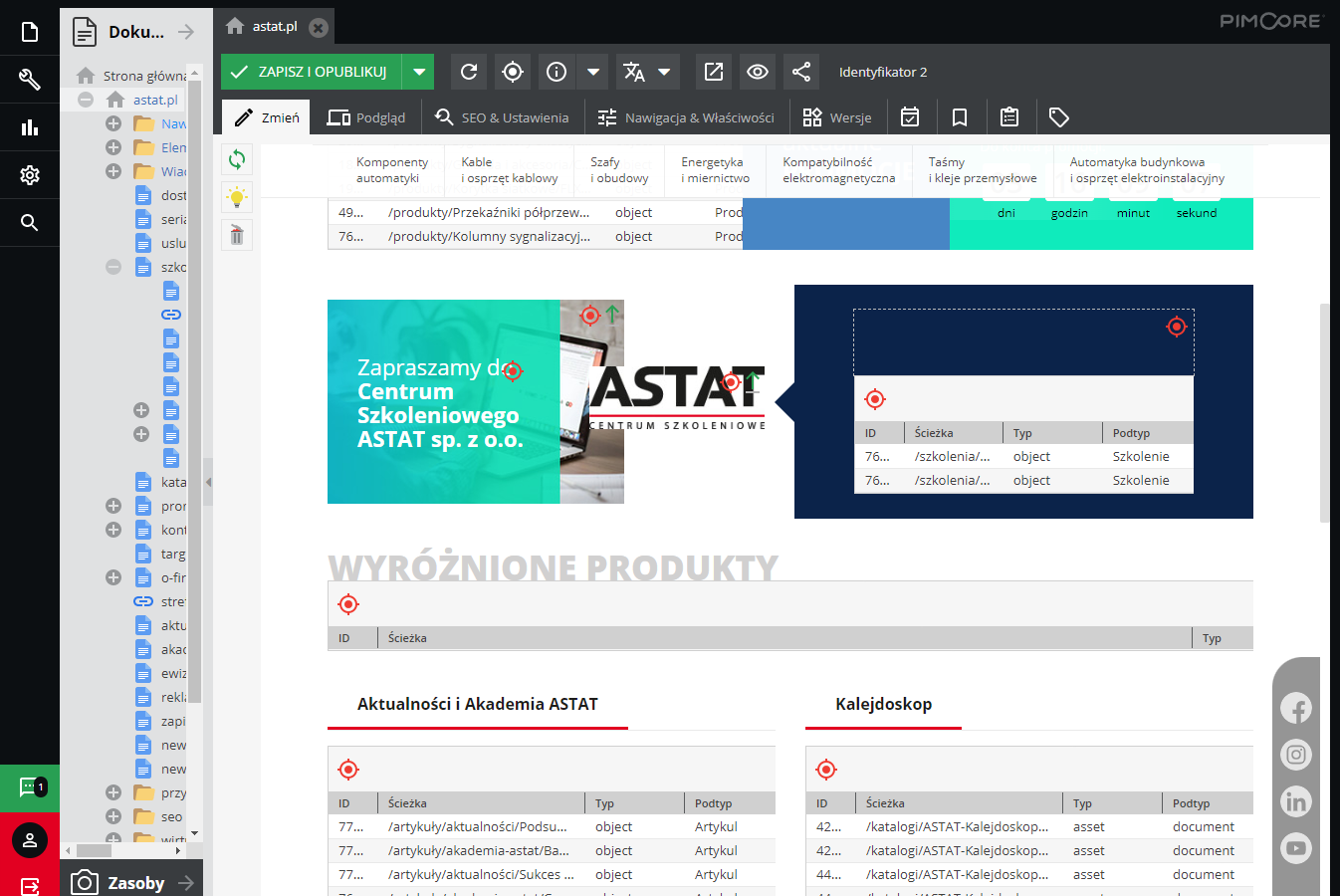Click the share icon in toolbar
The image size is (1340, 896).
tap(801, 72)
